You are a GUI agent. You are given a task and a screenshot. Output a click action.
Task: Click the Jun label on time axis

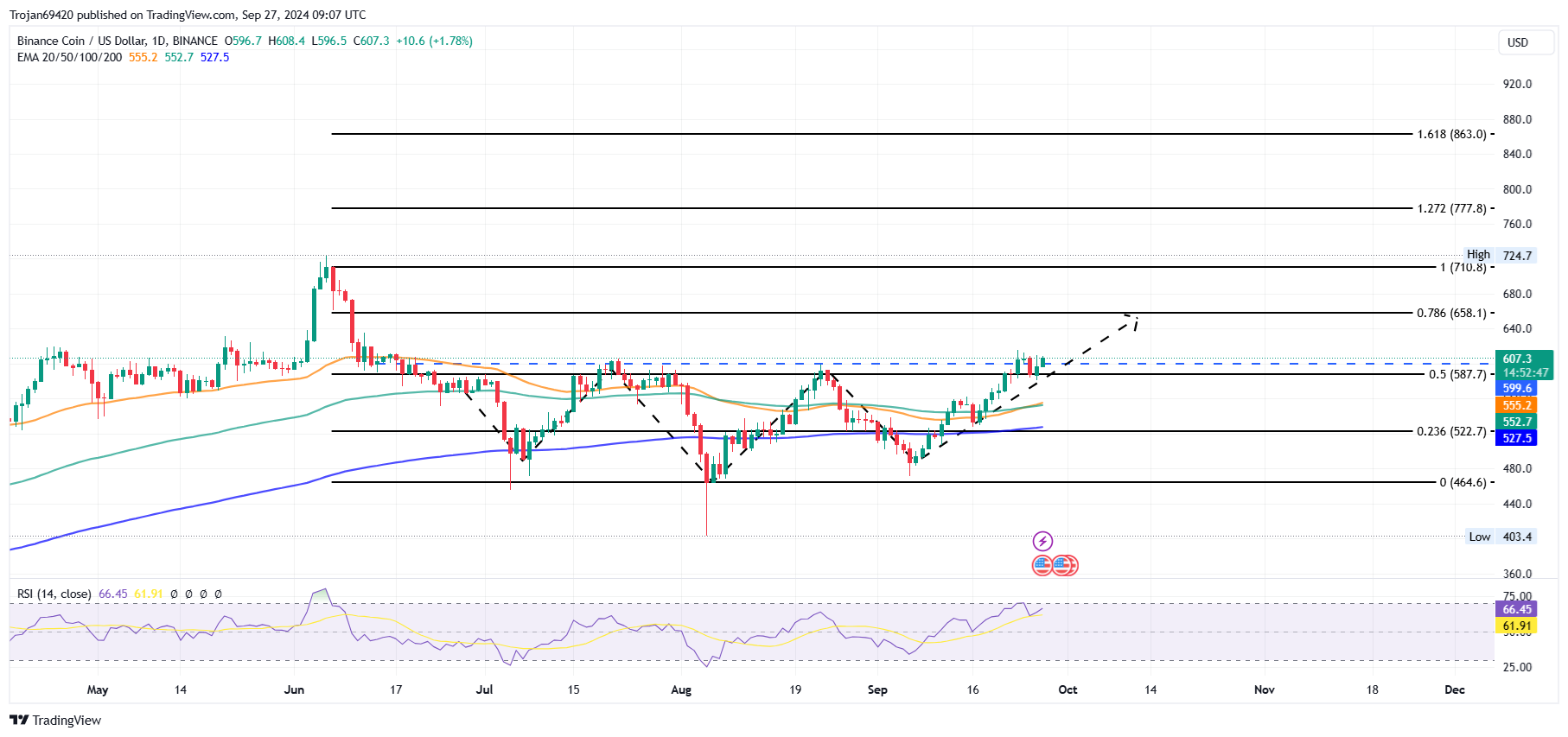(294, 689)
